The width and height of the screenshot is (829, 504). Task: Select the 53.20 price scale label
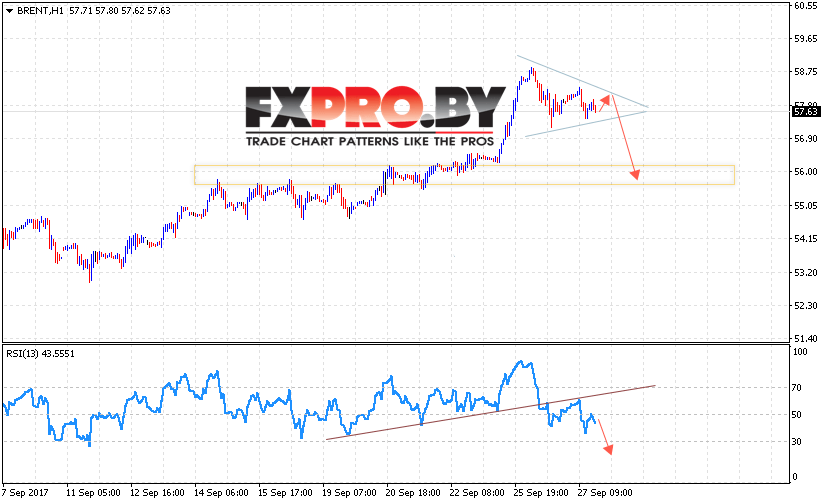[x=806, y=272]
